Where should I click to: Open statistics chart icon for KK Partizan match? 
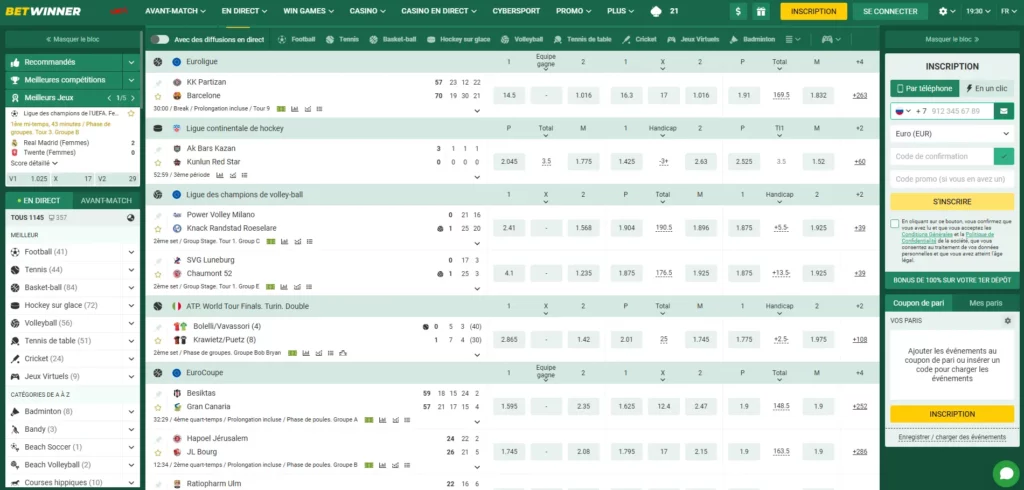[x=295, y=108]
